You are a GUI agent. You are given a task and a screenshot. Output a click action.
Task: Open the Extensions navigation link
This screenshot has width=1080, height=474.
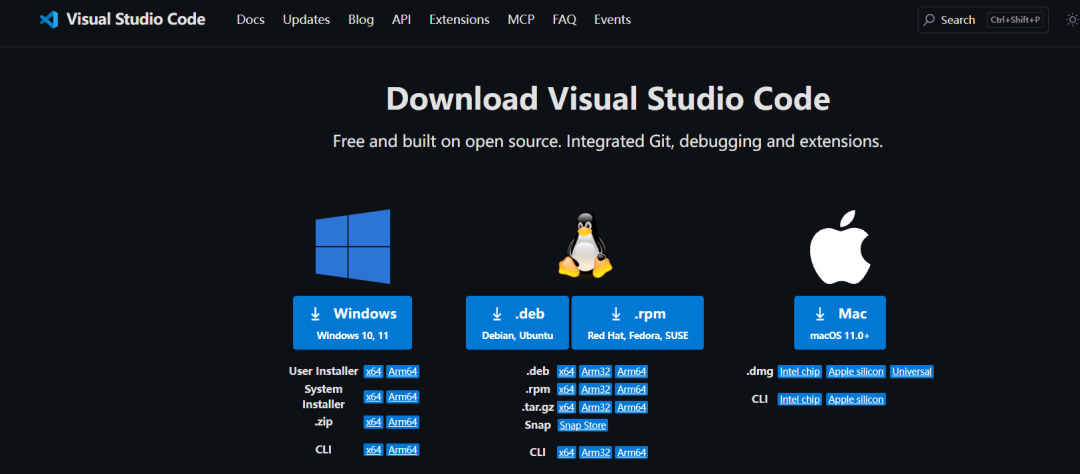click(x=459, y=19)
